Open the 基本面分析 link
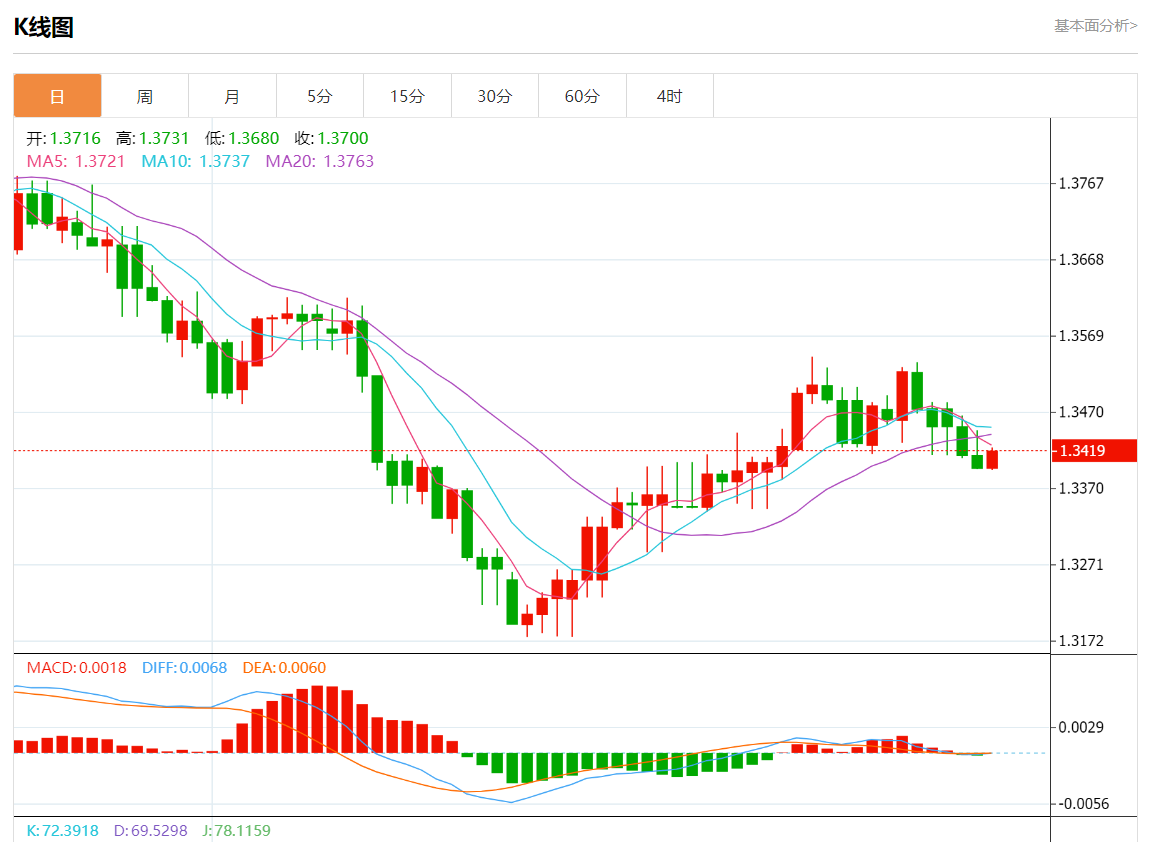Image resolution: width=1160 pixels, height=842 pixels. pyautogui.click(x=1095, y=25)
